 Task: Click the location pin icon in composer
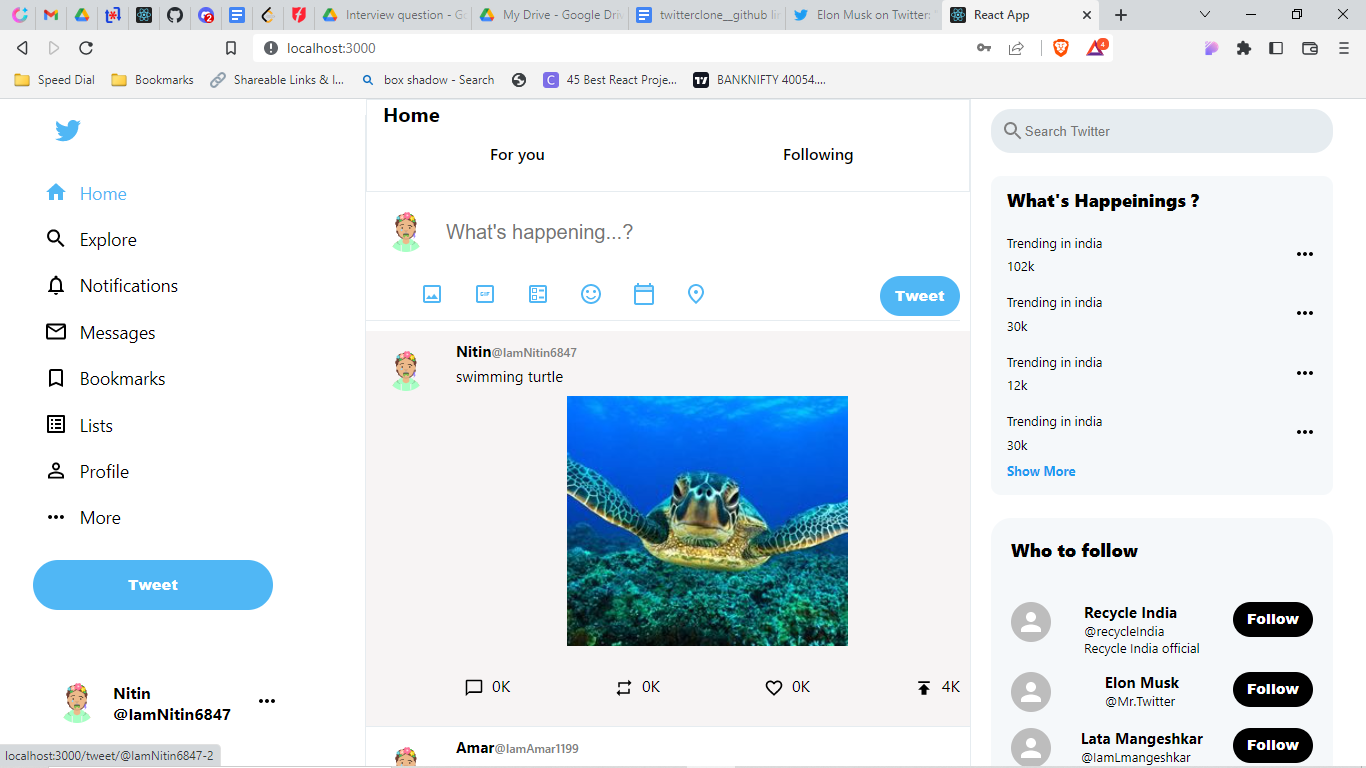pos(696,294)
